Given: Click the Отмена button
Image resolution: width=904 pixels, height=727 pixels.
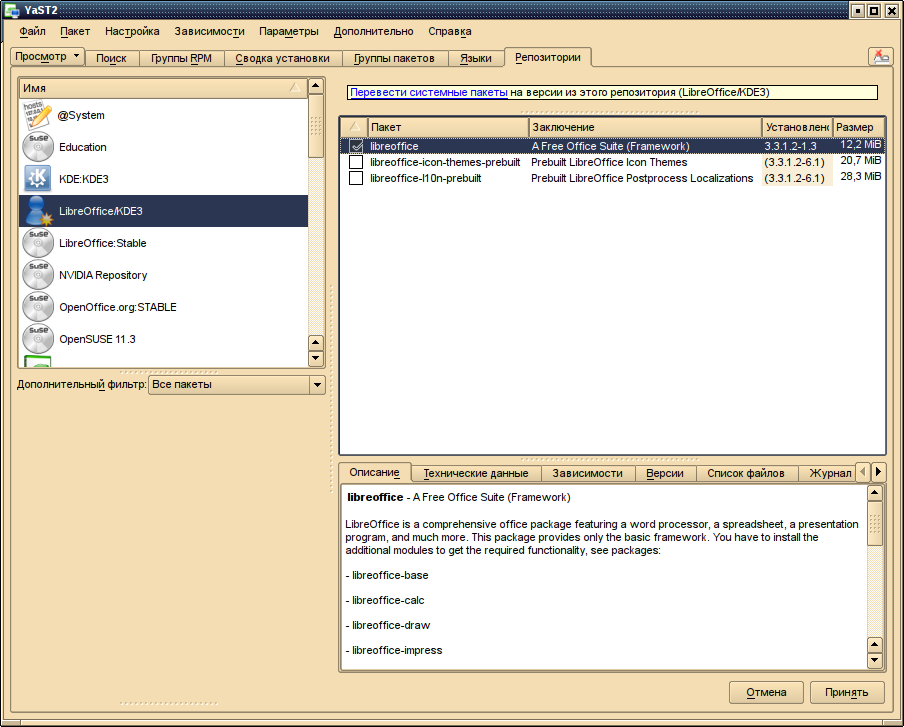Looking at the screenshot, I should 766,692.
